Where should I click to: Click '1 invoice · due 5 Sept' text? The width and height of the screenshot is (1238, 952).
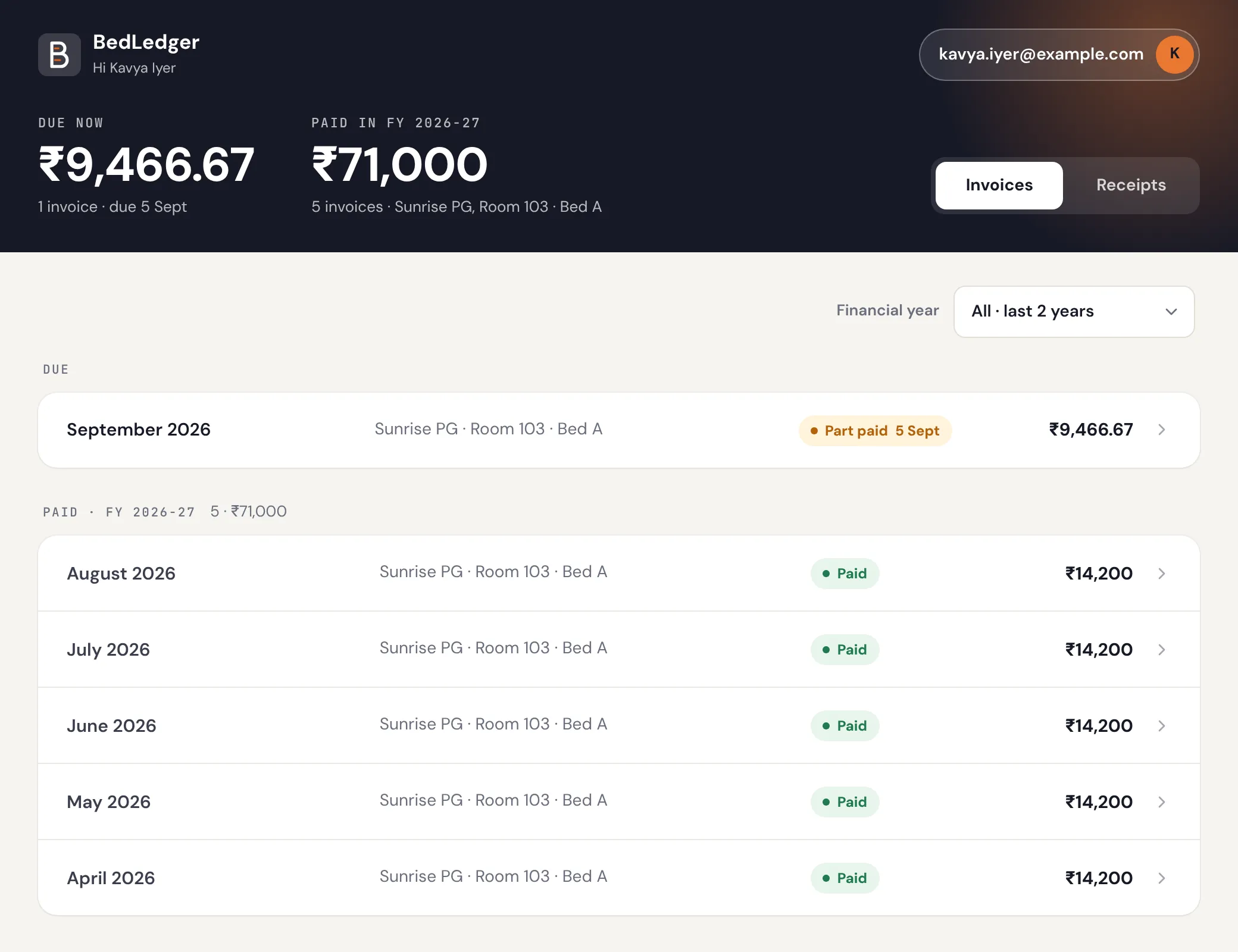coord(112,206)
